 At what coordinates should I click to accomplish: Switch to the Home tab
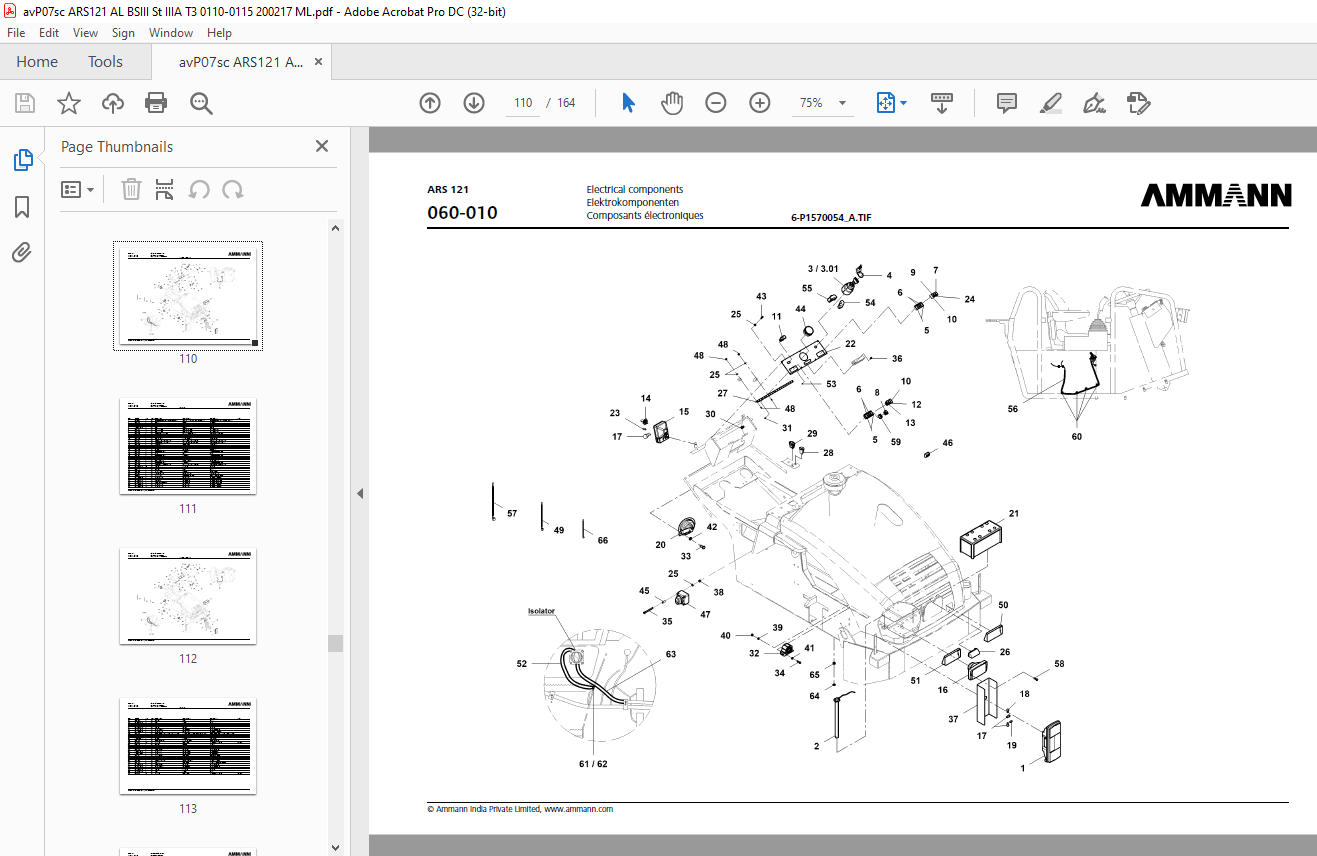tap(37, 62)
